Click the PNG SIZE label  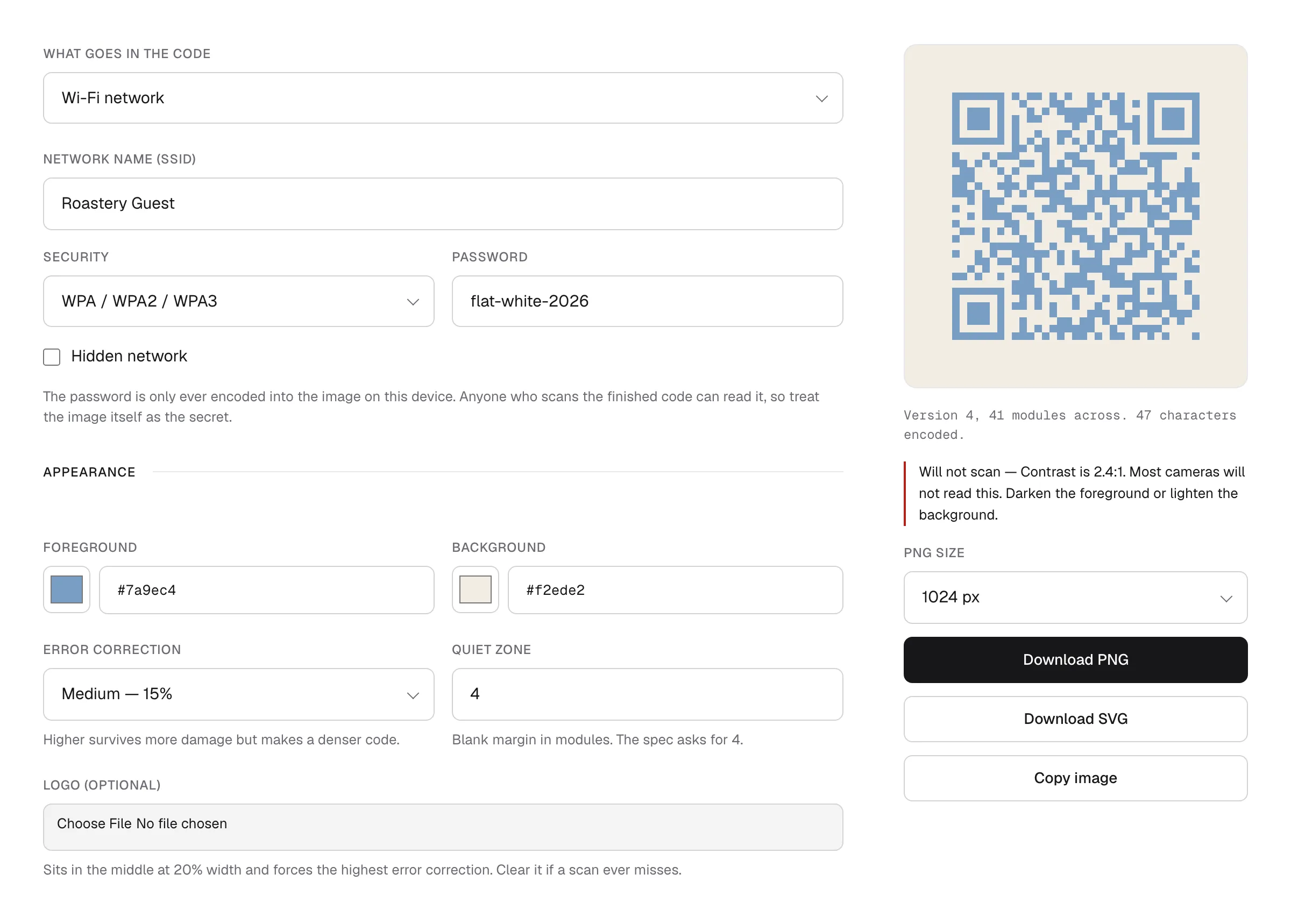(x=934, y=553)
